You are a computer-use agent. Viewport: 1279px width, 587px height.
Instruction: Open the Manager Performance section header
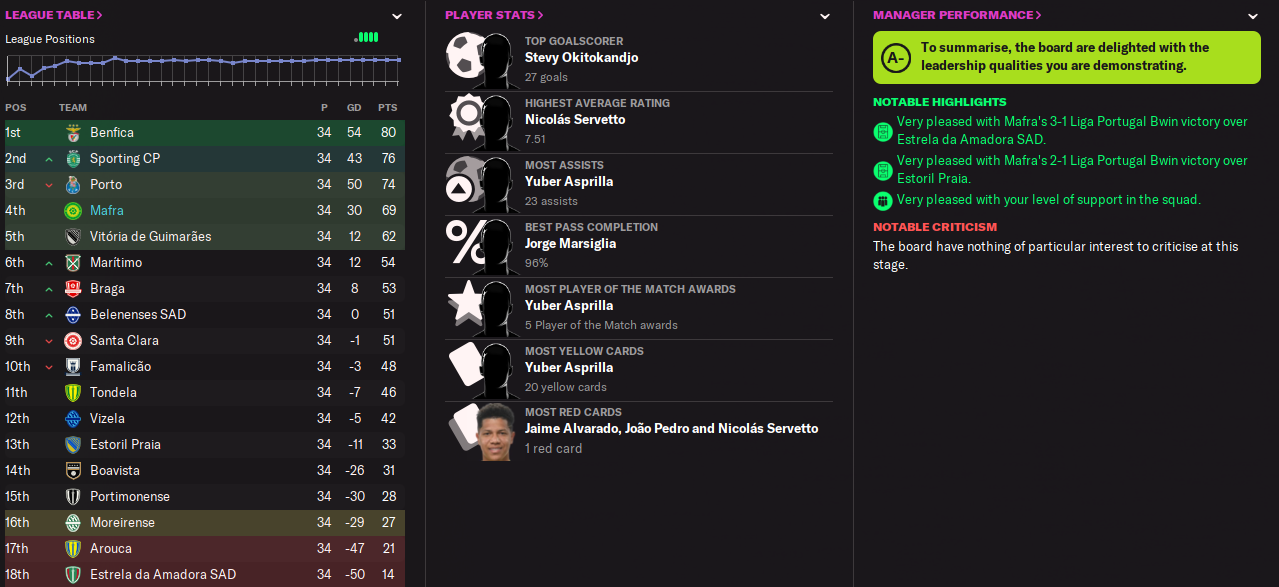pyautogui.click(x=957, y=15)
